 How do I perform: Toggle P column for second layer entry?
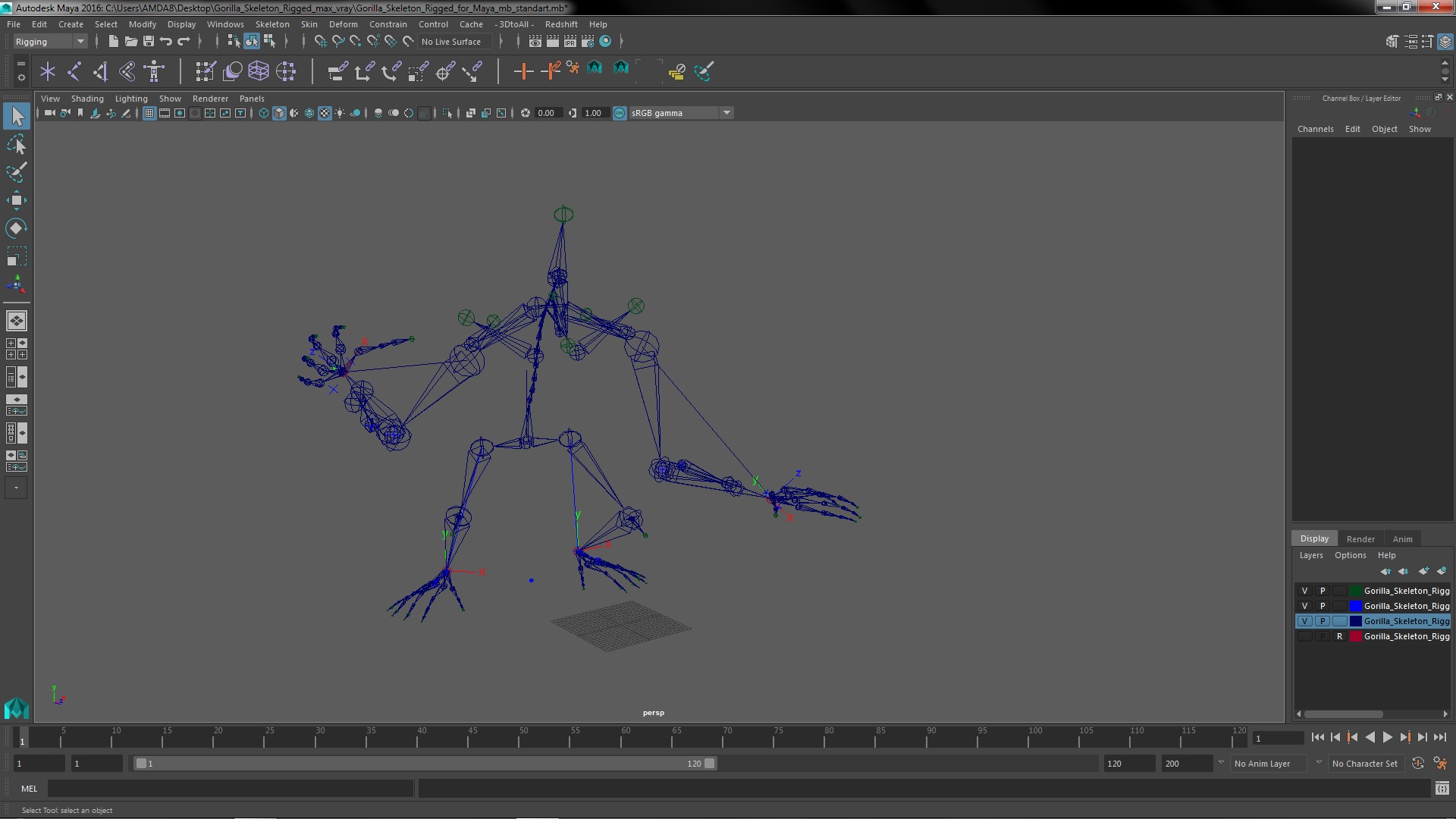click(x=1322, y=605)
